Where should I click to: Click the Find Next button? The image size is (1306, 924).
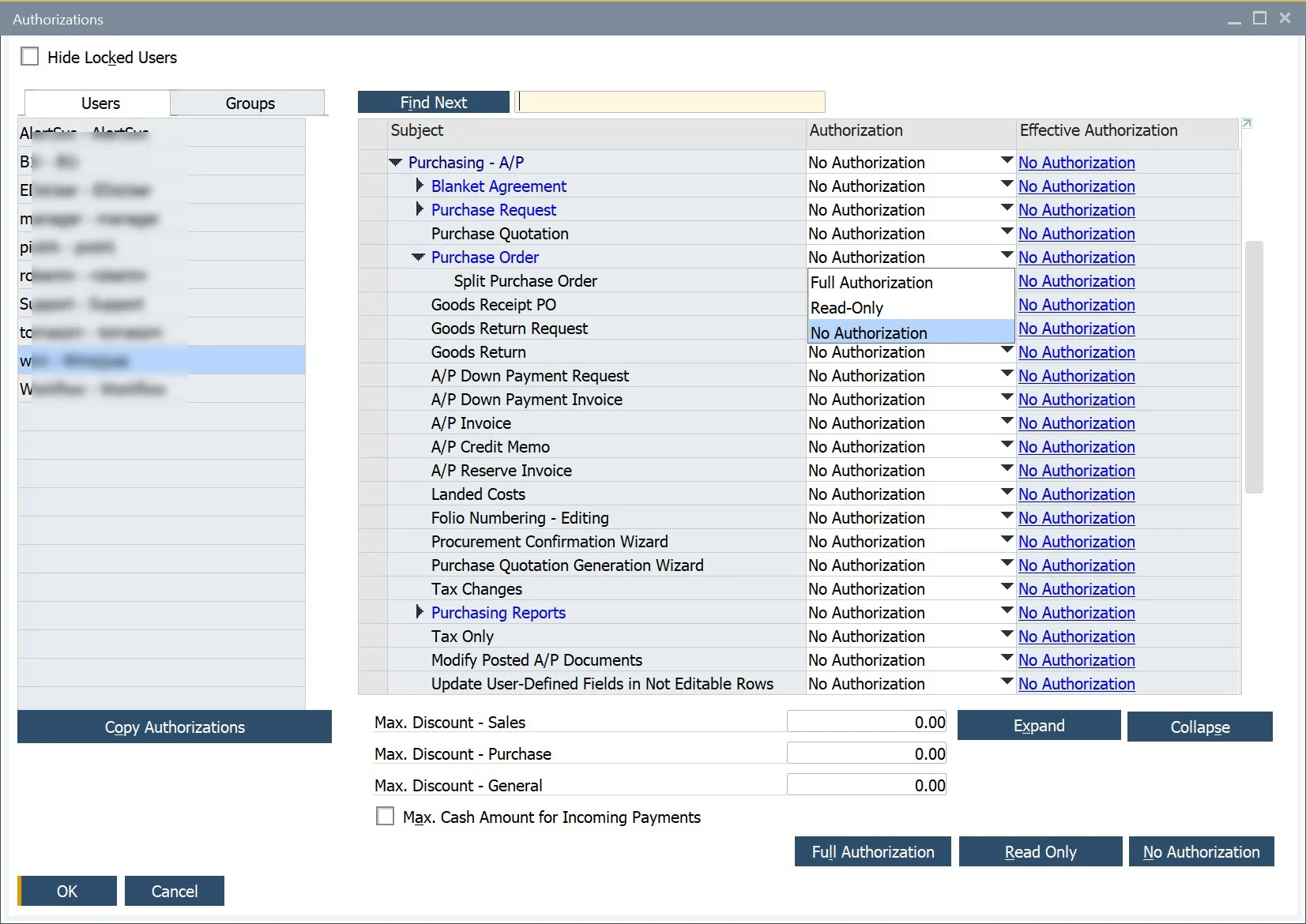click(x=433, y=101)
